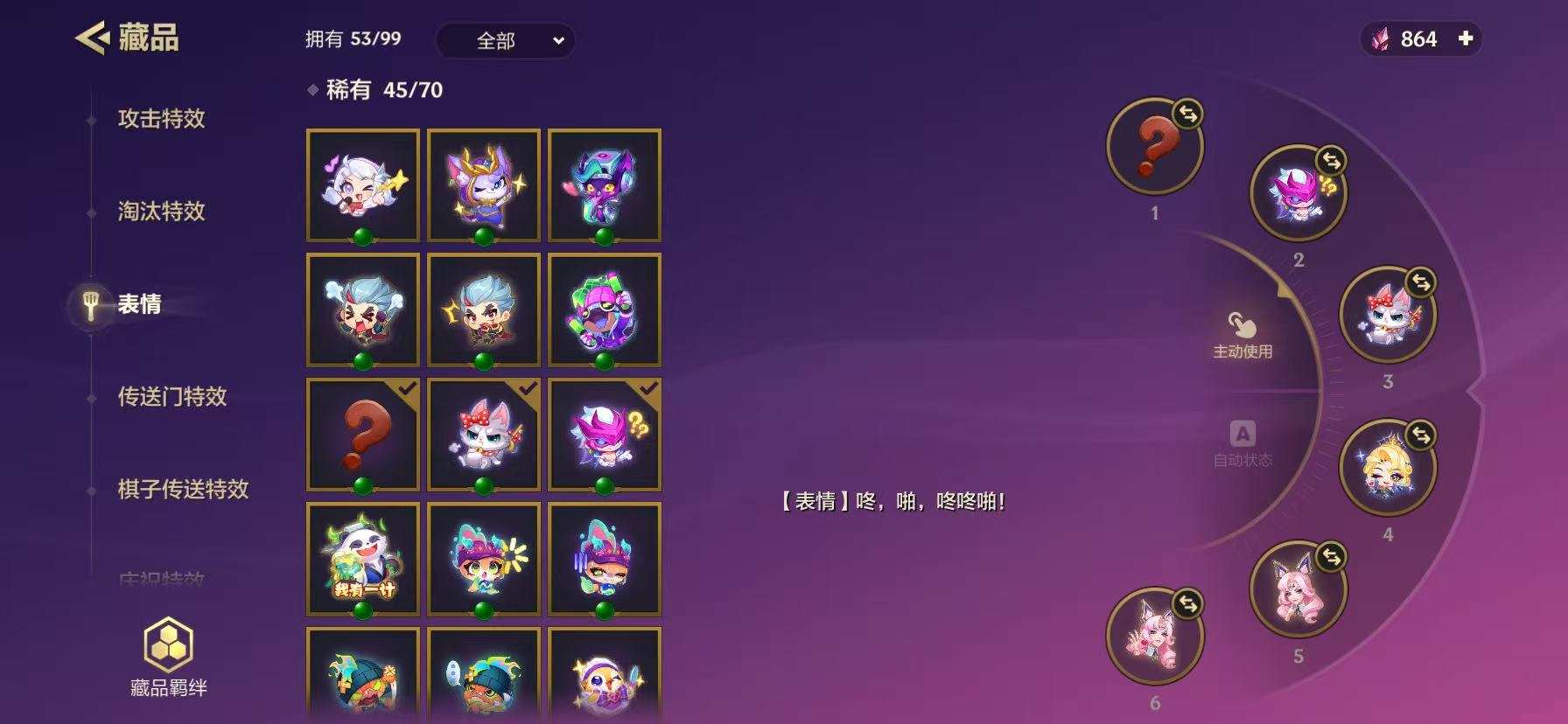Open the 棋子传送特效 category
1568x724 pixels.
[x=184, y=489]
